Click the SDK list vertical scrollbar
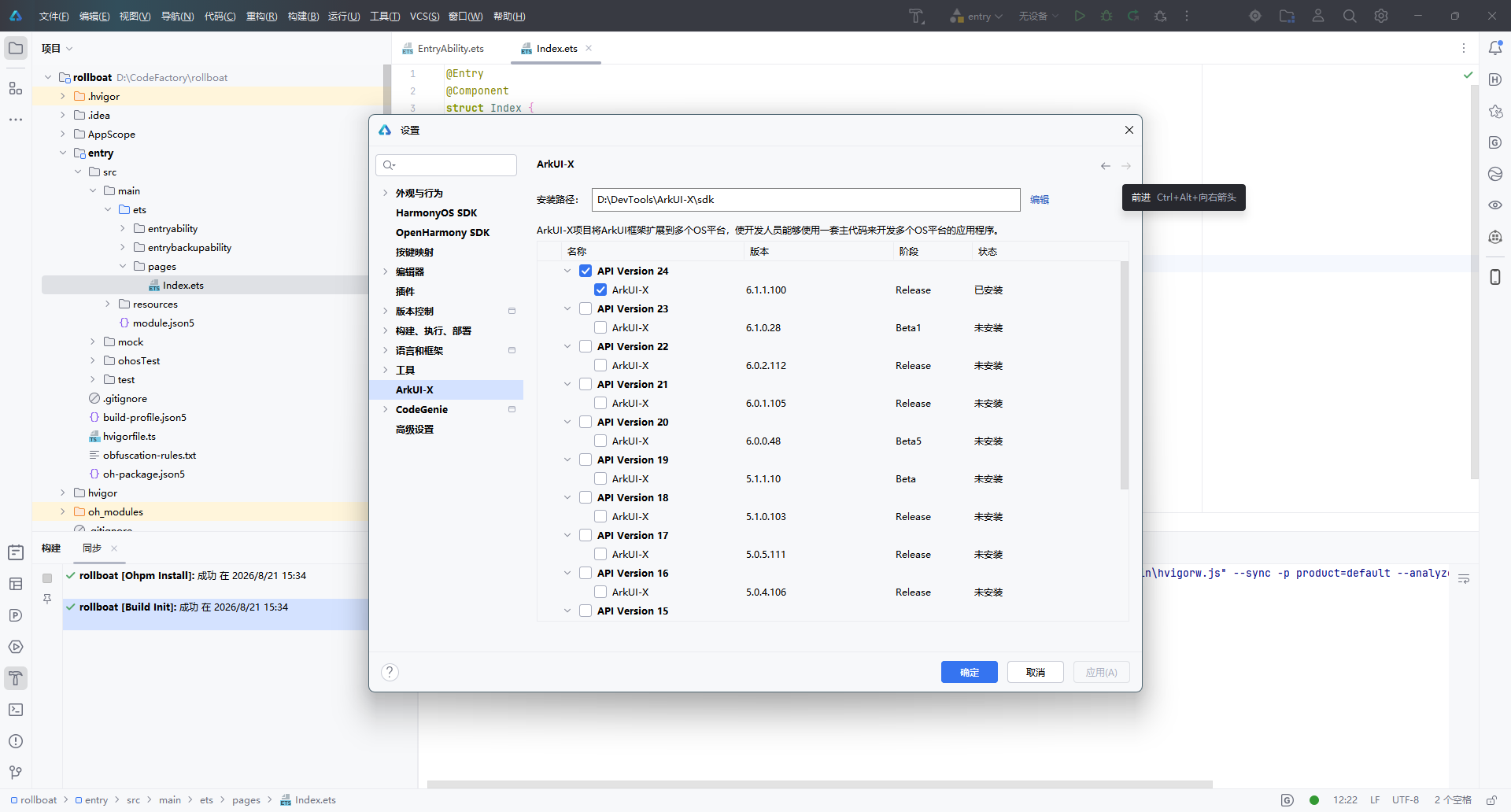Screen dimensions: 1511x812 (1125, 375)
